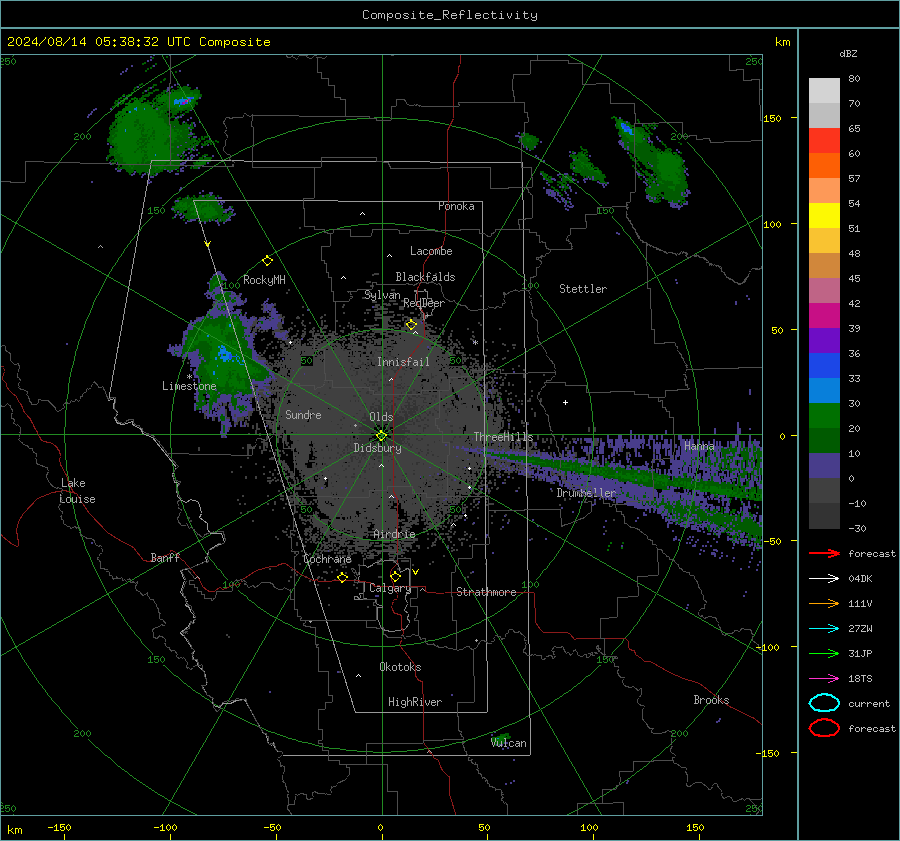Click the 150 tick on right axis
This screenshot has width=900, height=841.
(772, 118)
